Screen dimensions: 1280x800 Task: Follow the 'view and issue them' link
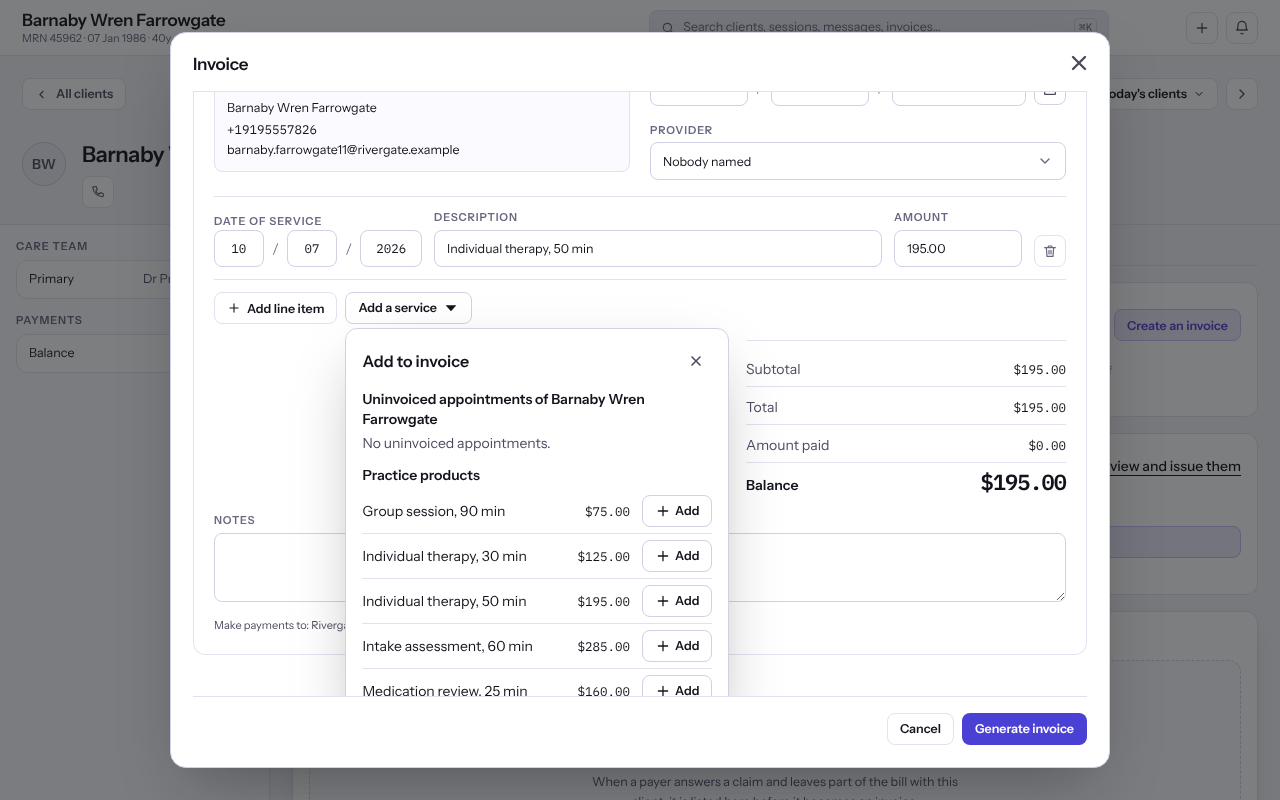(x=1176, y=466)
